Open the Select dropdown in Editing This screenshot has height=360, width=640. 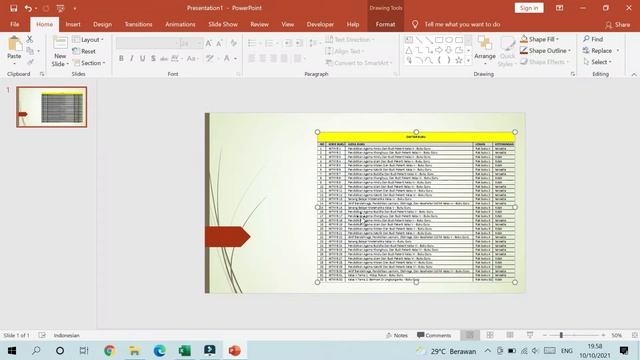(597, 62)
